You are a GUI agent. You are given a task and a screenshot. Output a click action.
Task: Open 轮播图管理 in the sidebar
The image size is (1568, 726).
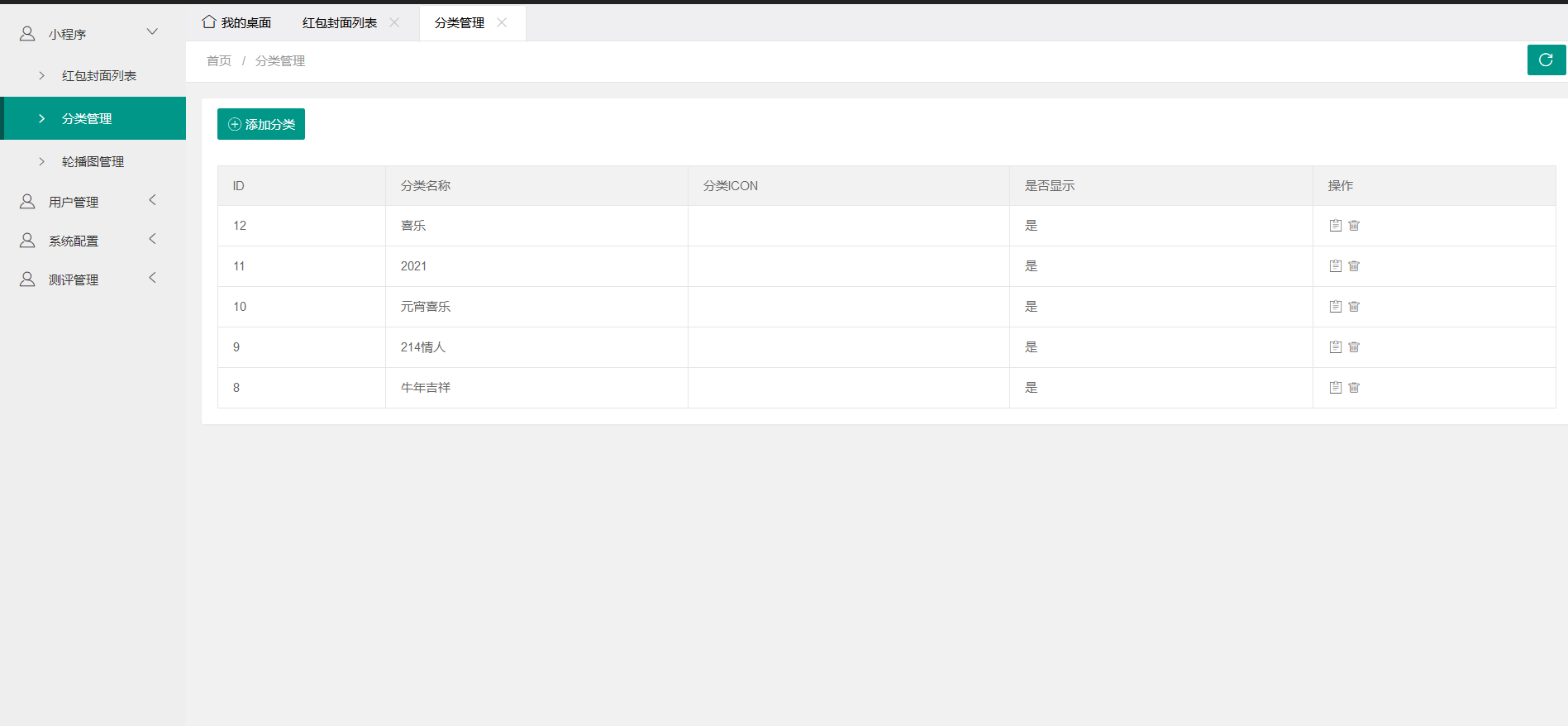[x=93, y=162]
